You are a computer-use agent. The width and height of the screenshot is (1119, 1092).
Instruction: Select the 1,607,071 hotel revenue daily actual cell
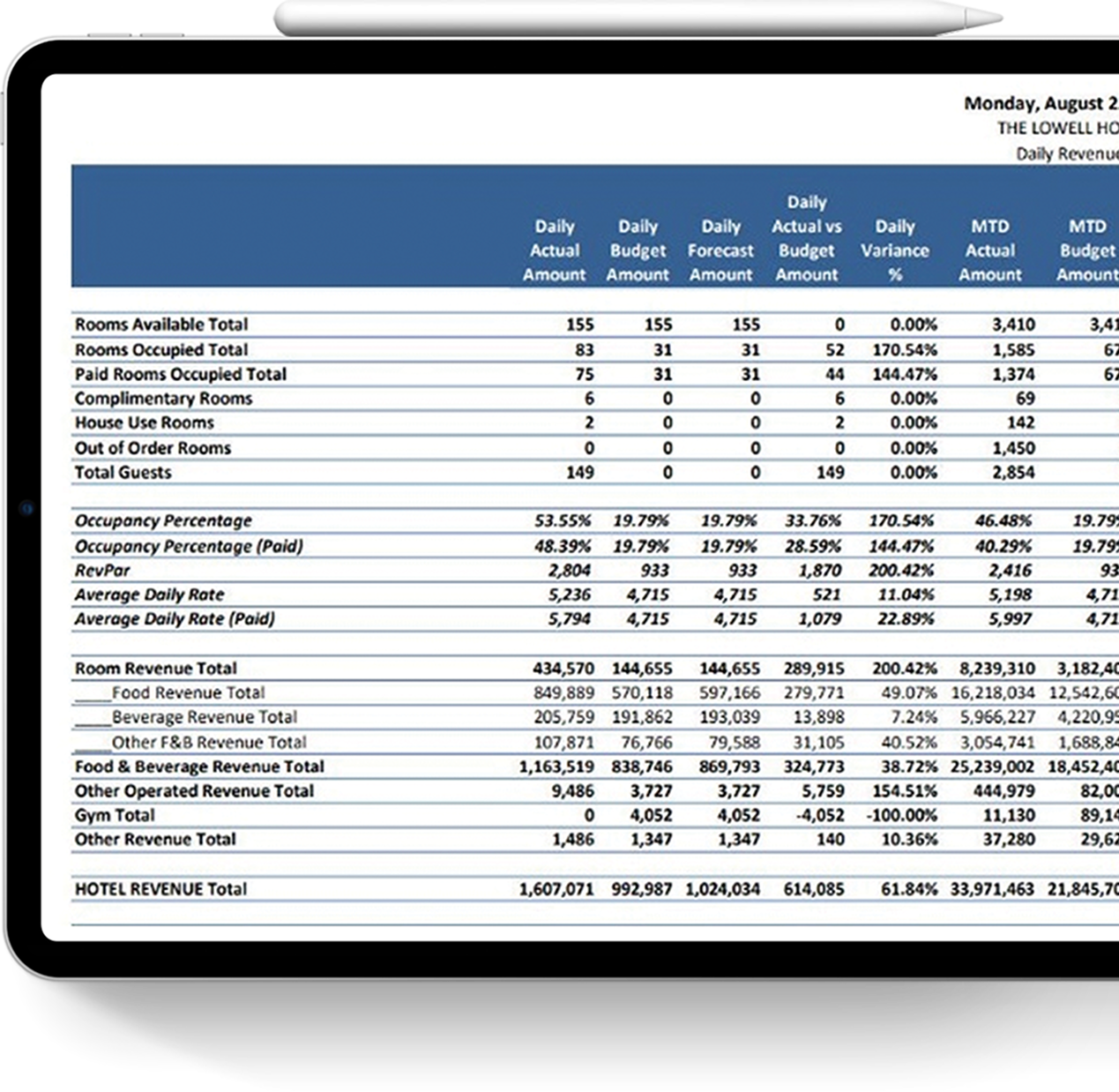[556, 889]
